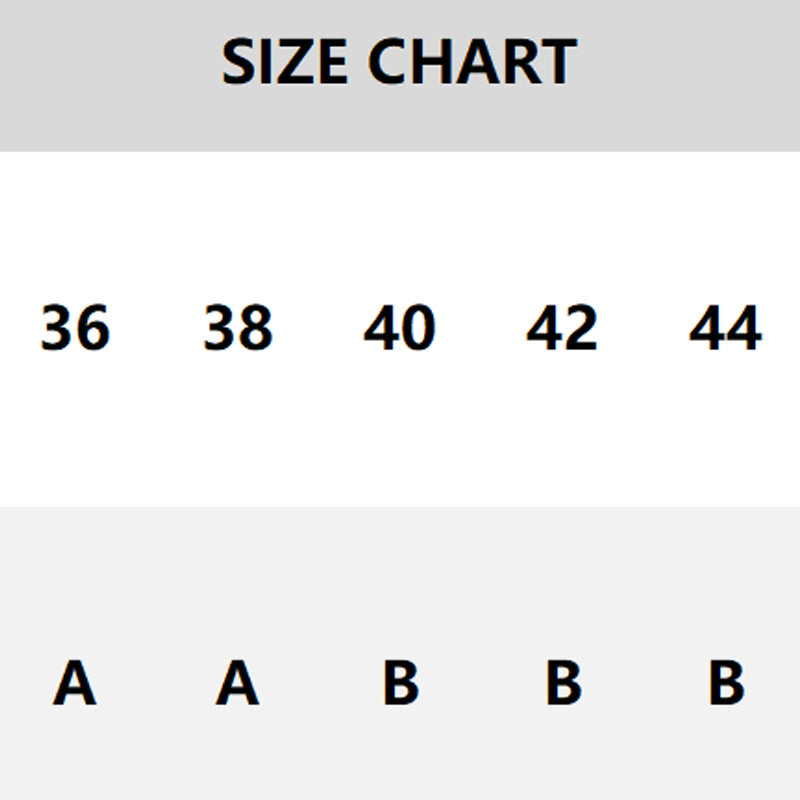Viewport: 800px width, 800px height.
Task: Click the letter S in SIZE CHART
Action: pyautogui.click(x=237, y=62)
